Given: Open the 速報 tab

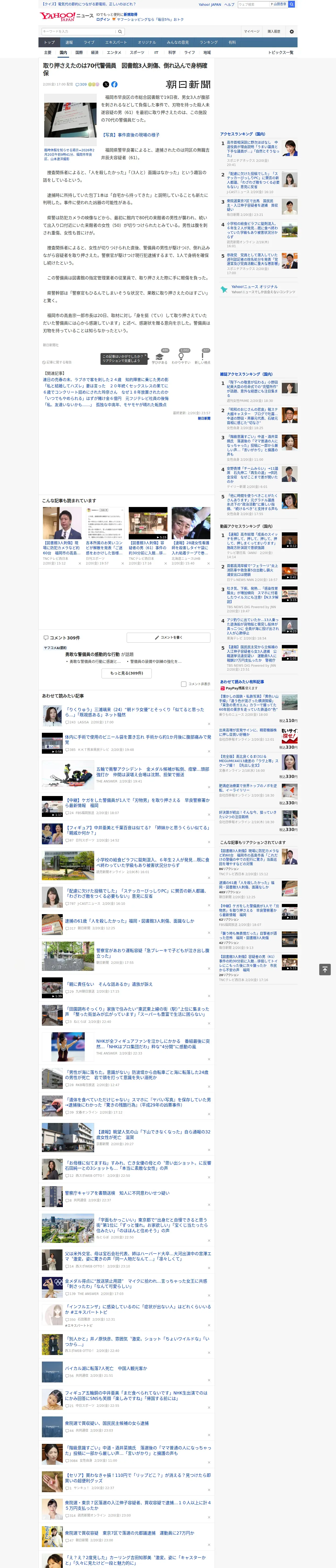Looking at the screenshot, I should [x=69, y=43].
